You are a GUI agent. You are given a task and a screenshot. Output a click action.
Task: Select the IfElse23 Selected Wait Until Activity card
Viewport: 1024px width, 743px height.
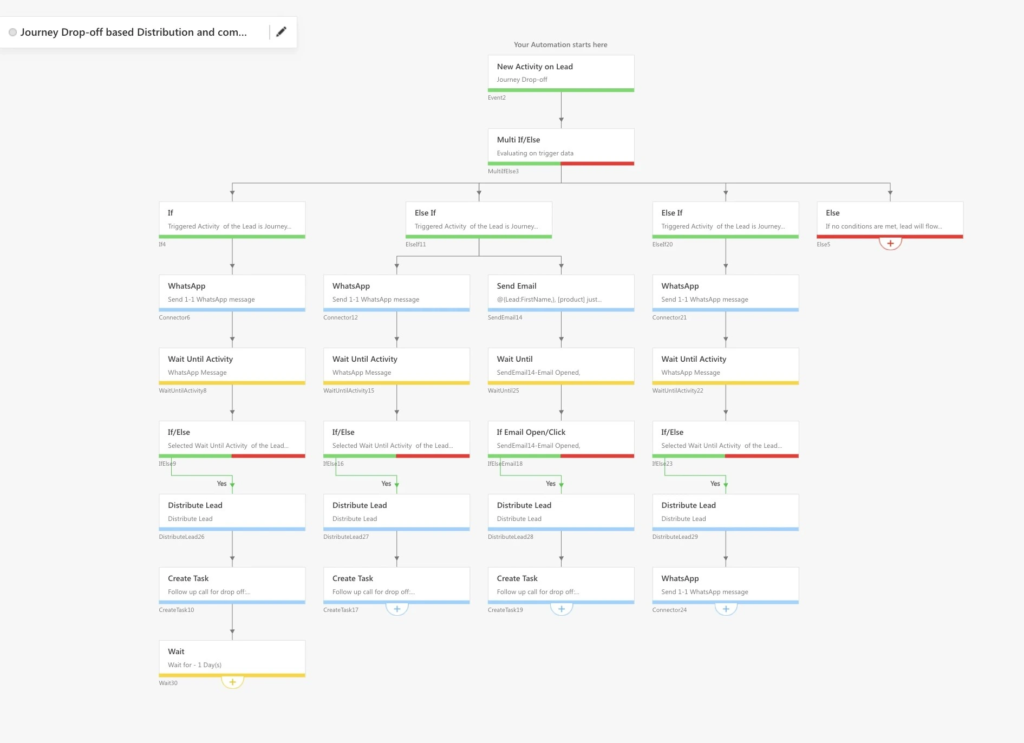tap(725, 437)
